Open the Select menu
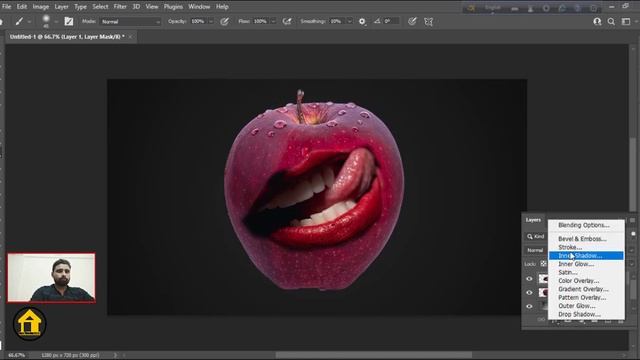The width and height of the screenshot is (640, 360). [100, 7]
